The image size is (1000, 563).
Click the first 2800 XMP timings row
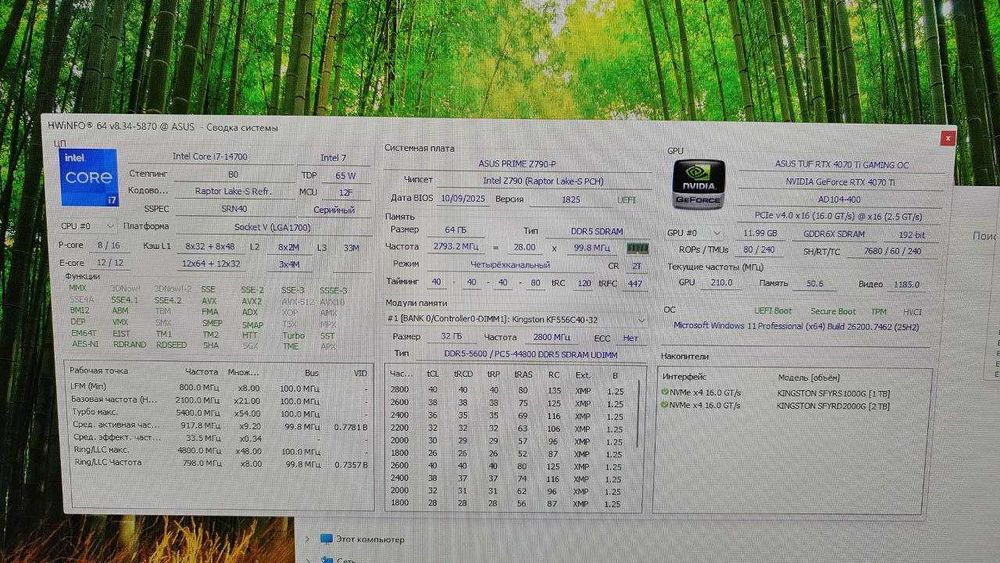[510, 390]
